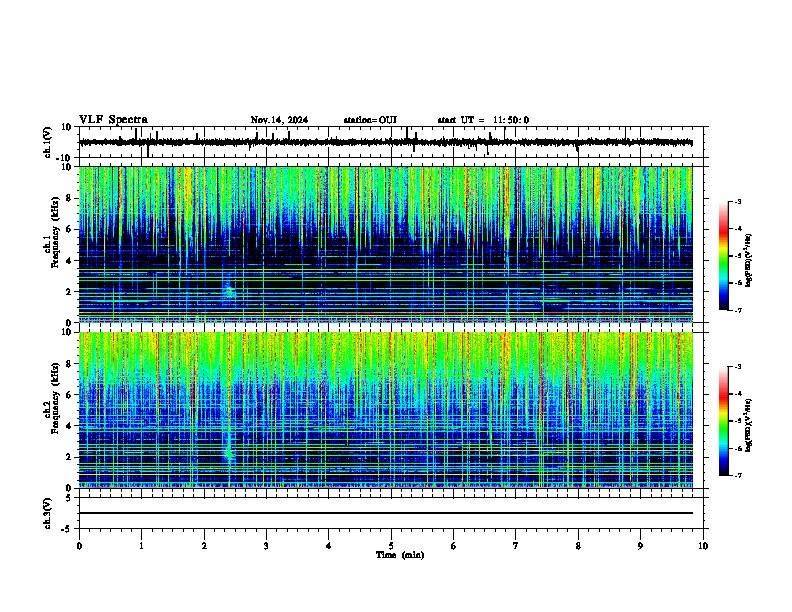Image resolution: width=792 pixels, height=612 pixels.
Task: Click the ch.3(V) flat line panel
Action: point(391,513)
